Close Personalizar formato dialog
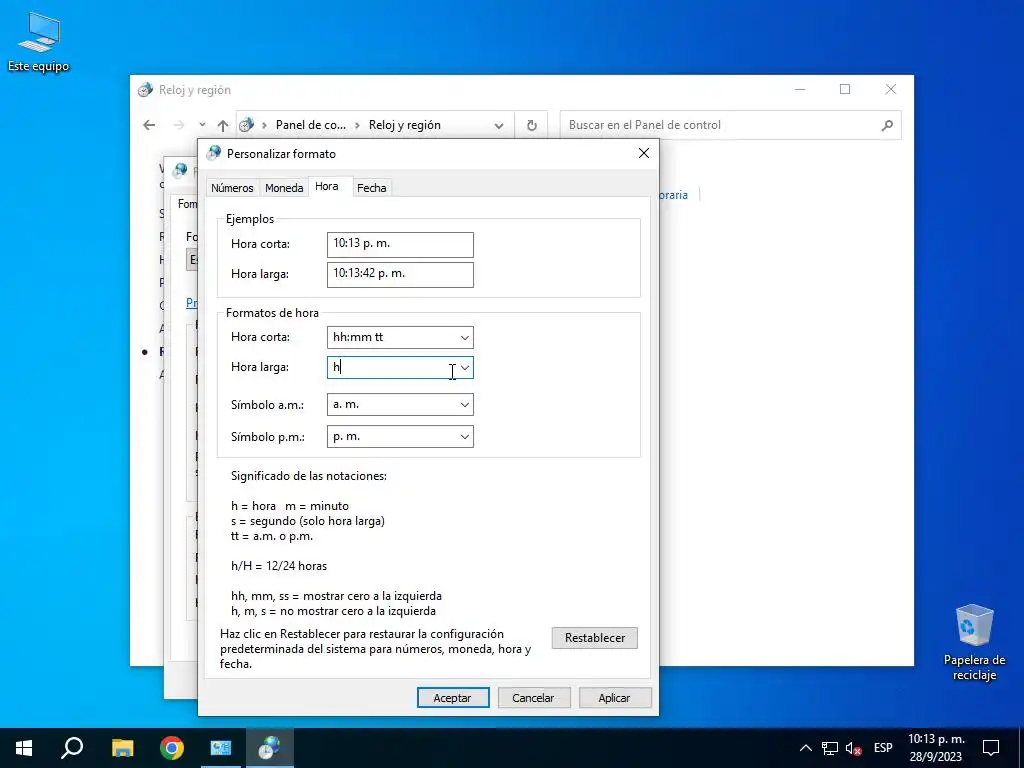Screen dimensions: 1024x768 click(643, 153)
